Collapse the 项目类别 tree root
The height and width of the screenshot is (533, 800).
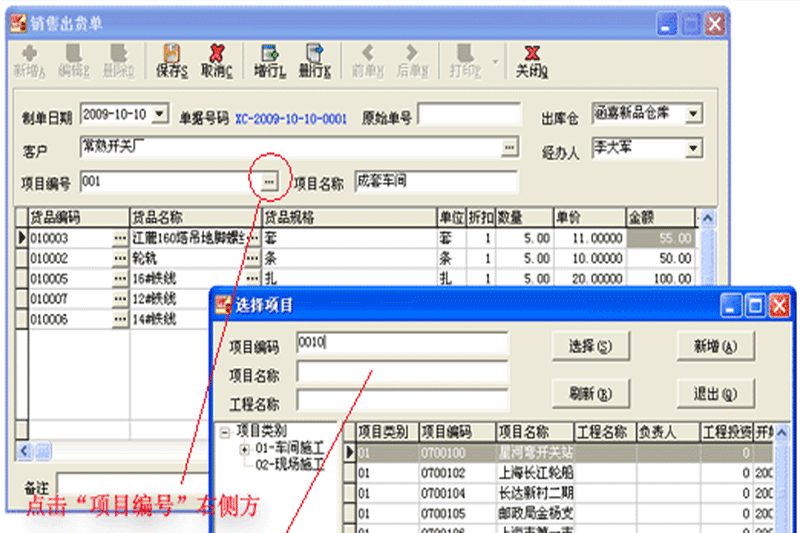[x=224, y=433]
